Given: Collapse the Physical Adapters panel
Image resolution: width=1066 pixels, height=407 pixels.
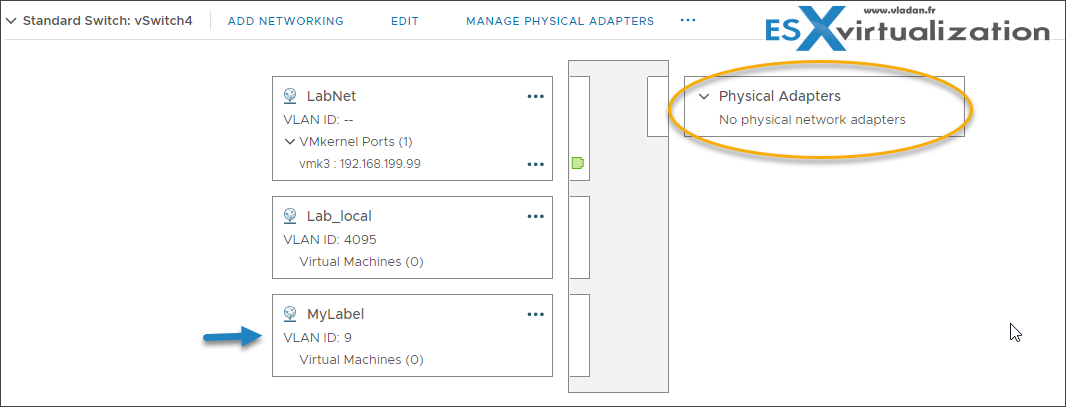Looking at the screenshot, I should pyautogui.click(x=705, y=96).
